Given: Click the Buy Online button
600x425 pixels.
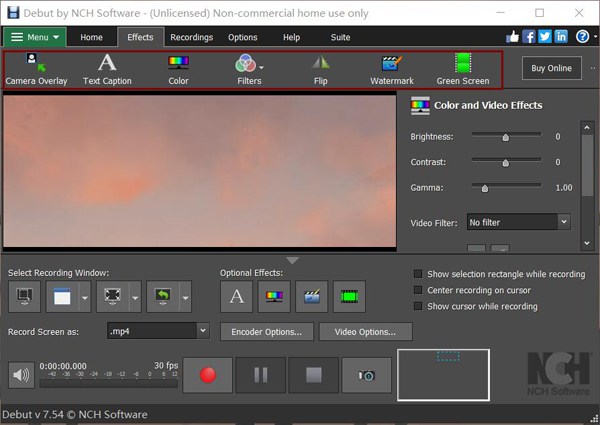Looking at the screenshot, I should coord(551,68).
